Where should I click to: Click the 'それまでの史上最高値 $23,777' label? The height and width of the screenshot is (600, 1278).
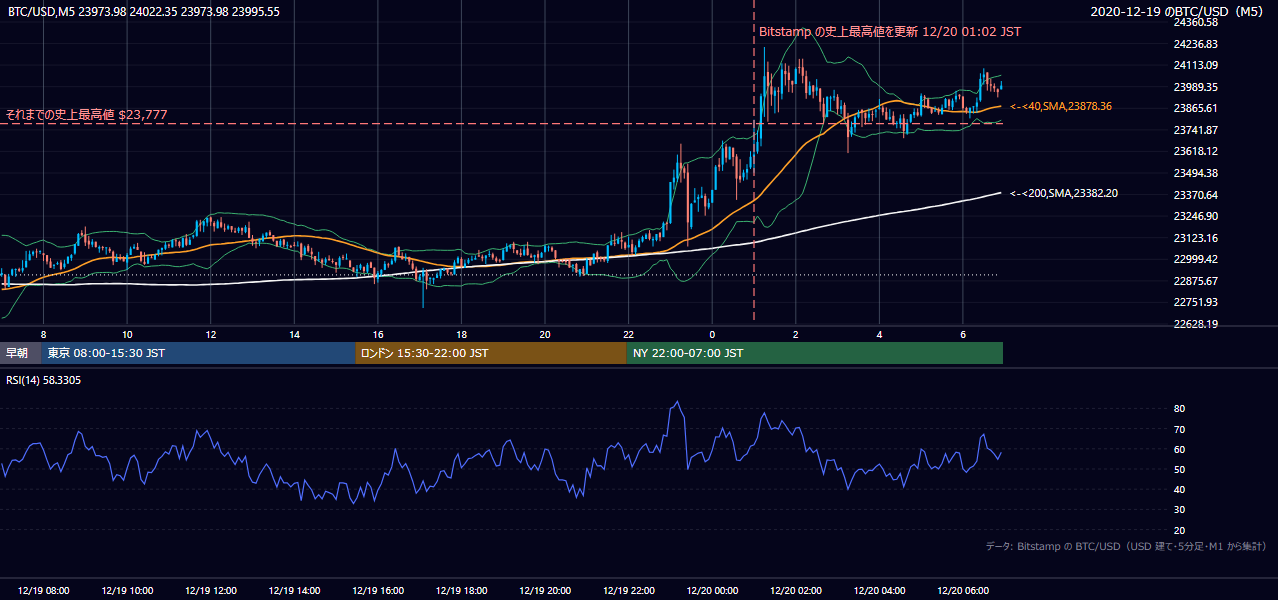[87, 115]
